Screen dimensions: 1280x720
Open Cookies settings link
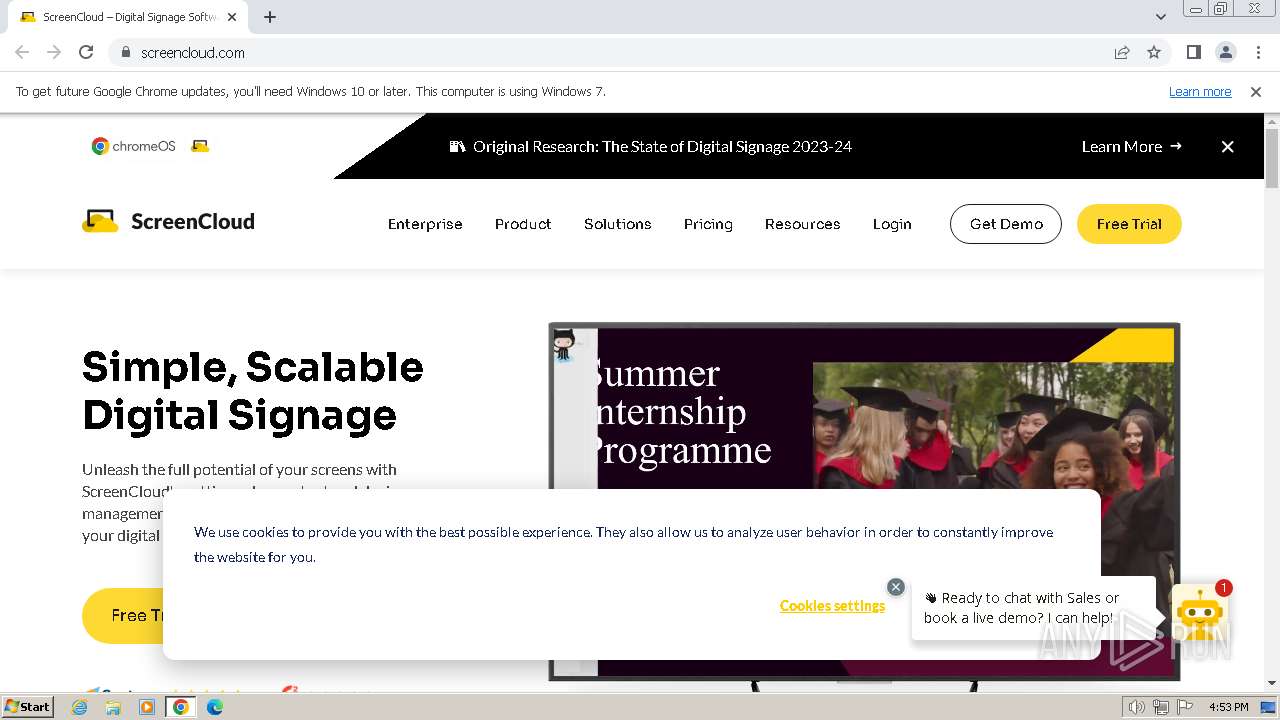click(832, 605)
